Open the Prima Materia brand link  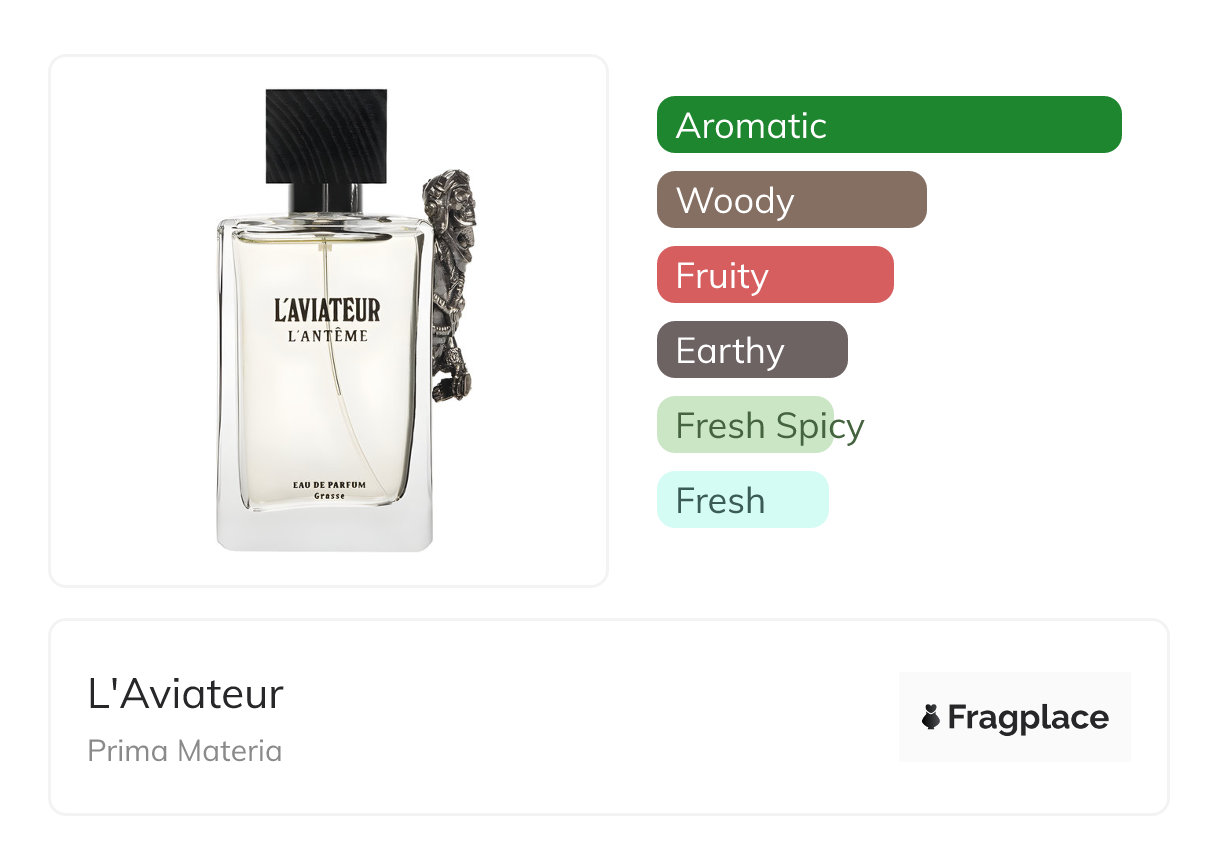coord(185,751)
